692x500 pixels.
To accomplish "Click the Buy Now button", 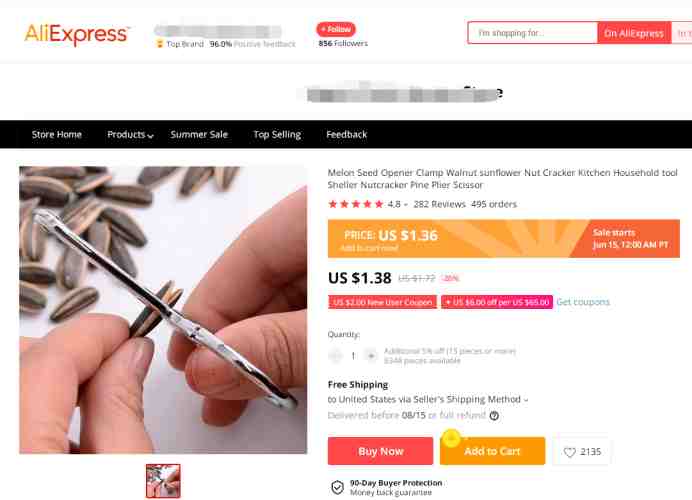I will coord(380,451).
